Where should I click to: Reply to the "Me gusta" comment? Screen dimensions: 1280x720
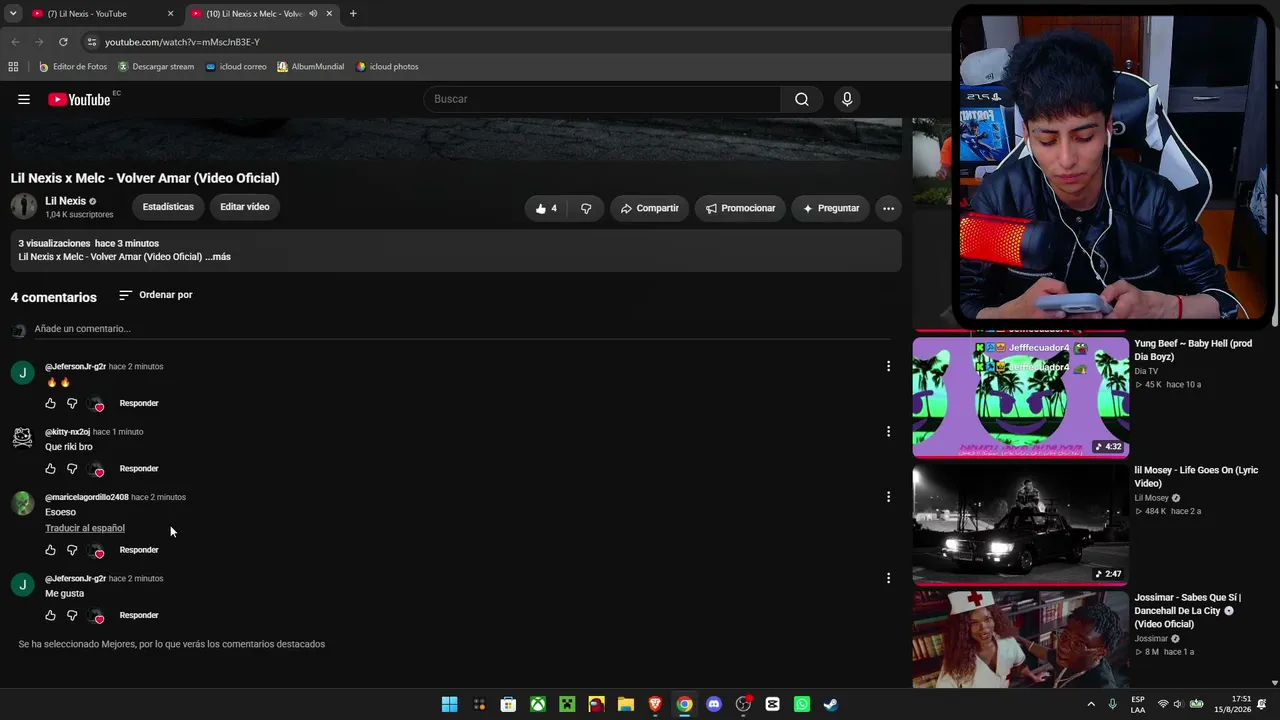[x=139, y=615]
